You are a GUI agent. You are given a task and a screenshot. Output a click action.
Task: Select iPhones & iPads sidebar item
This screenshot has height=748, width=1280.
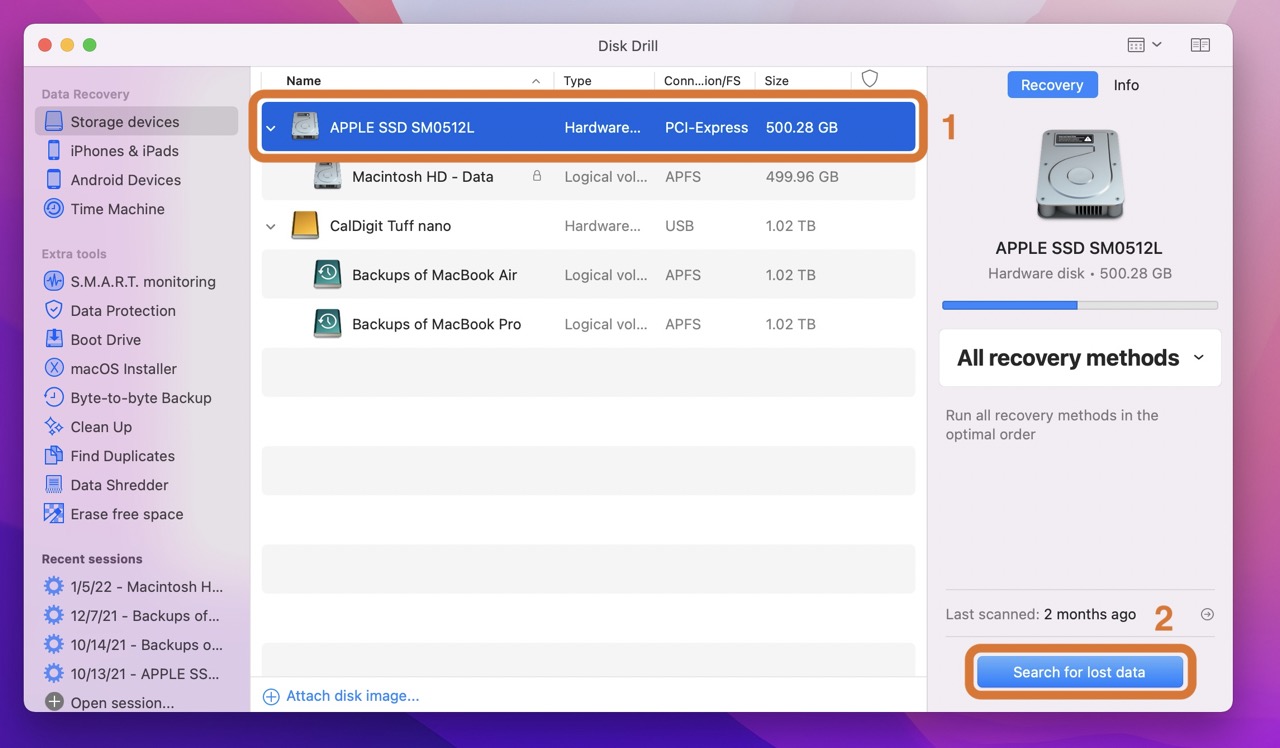[124, 151]
